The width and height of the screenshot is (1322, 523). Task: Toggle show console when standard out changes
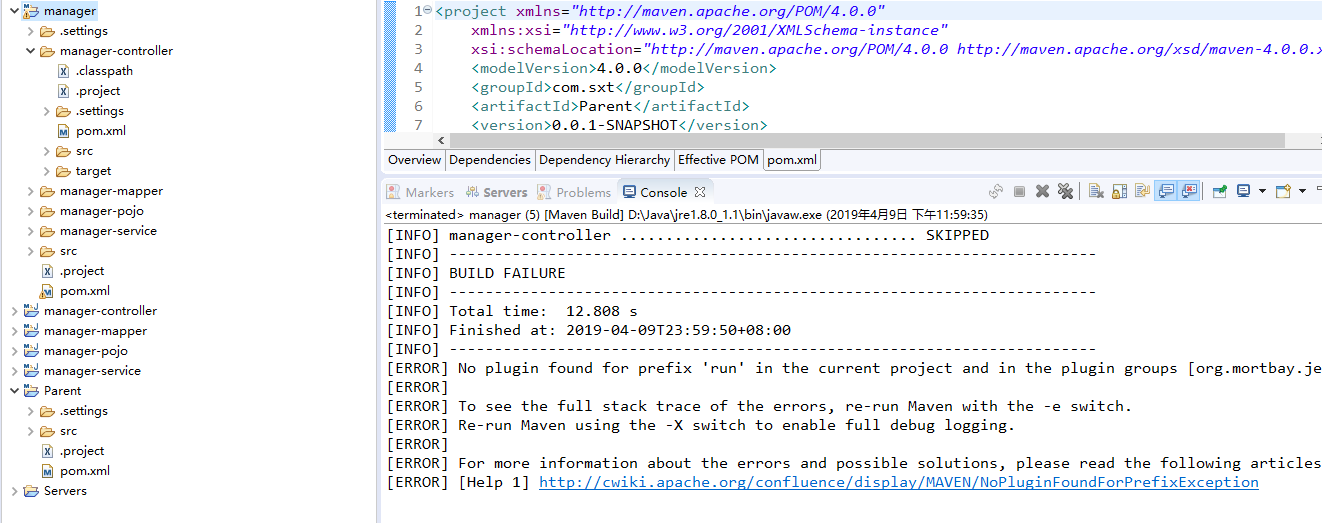click(x=1165, y=191)
